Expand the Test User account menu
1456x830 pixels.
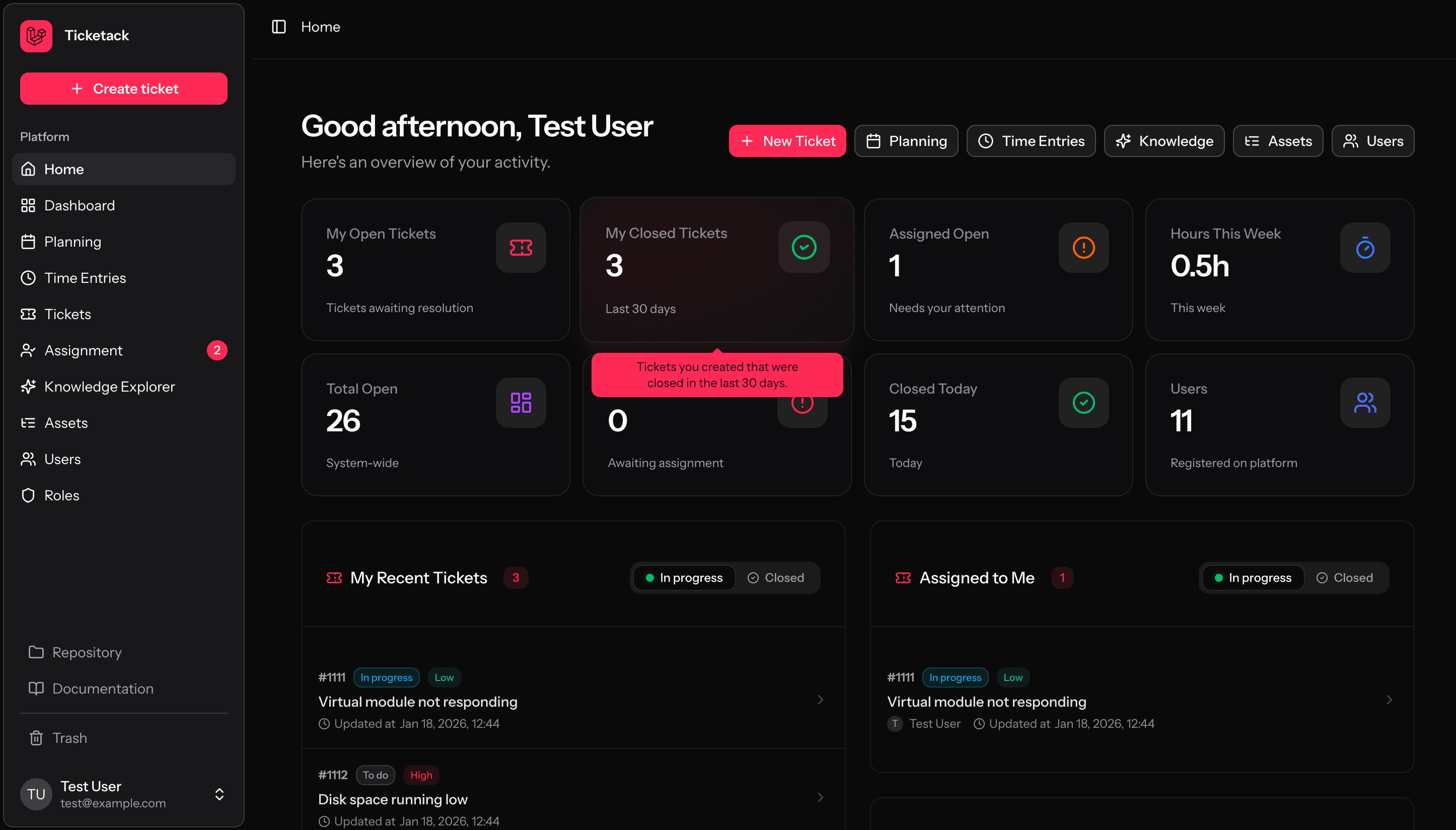219,794
